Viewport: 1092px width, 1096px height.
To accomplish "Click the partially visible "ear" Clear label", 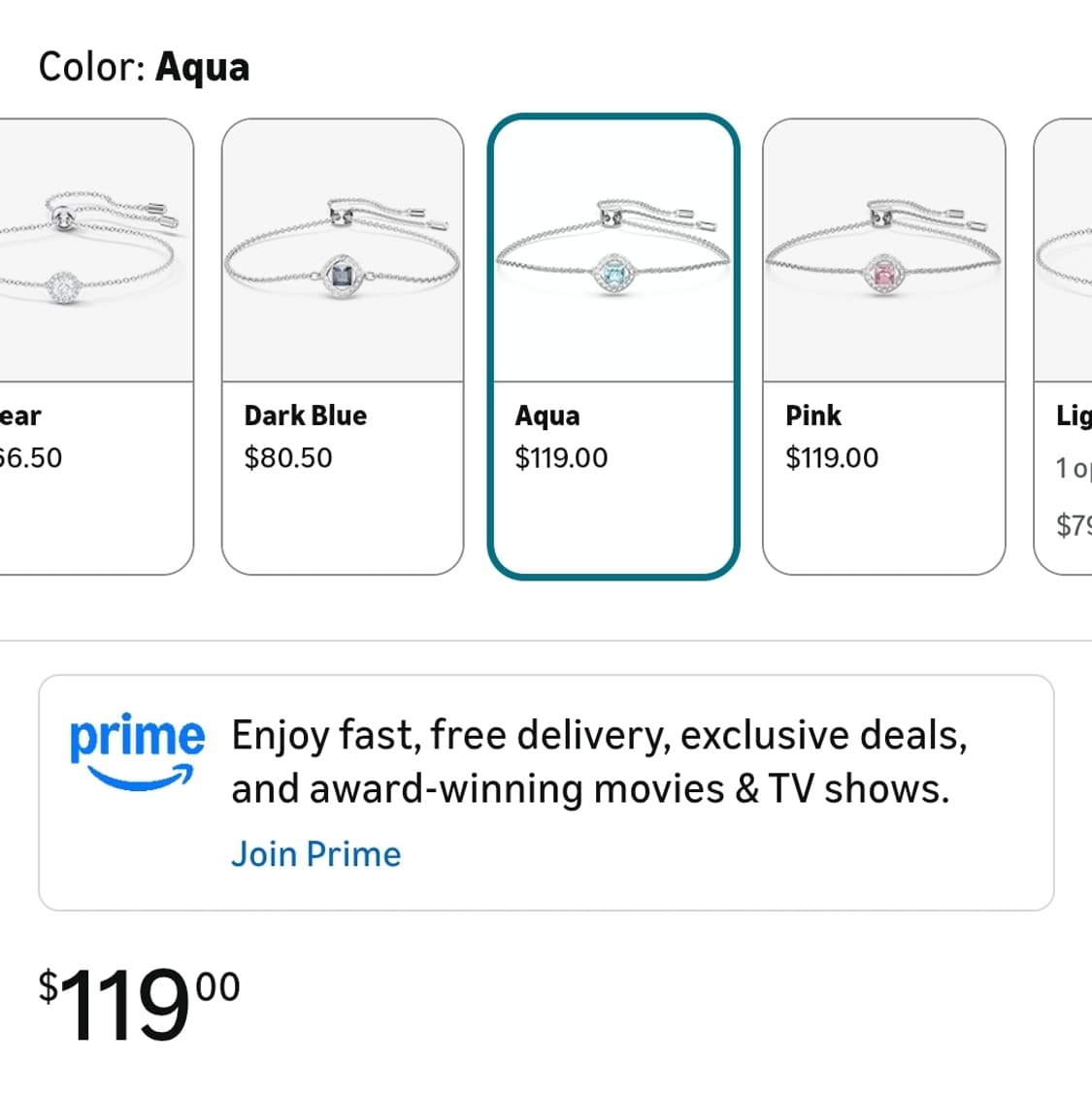I will click(20, 415).
